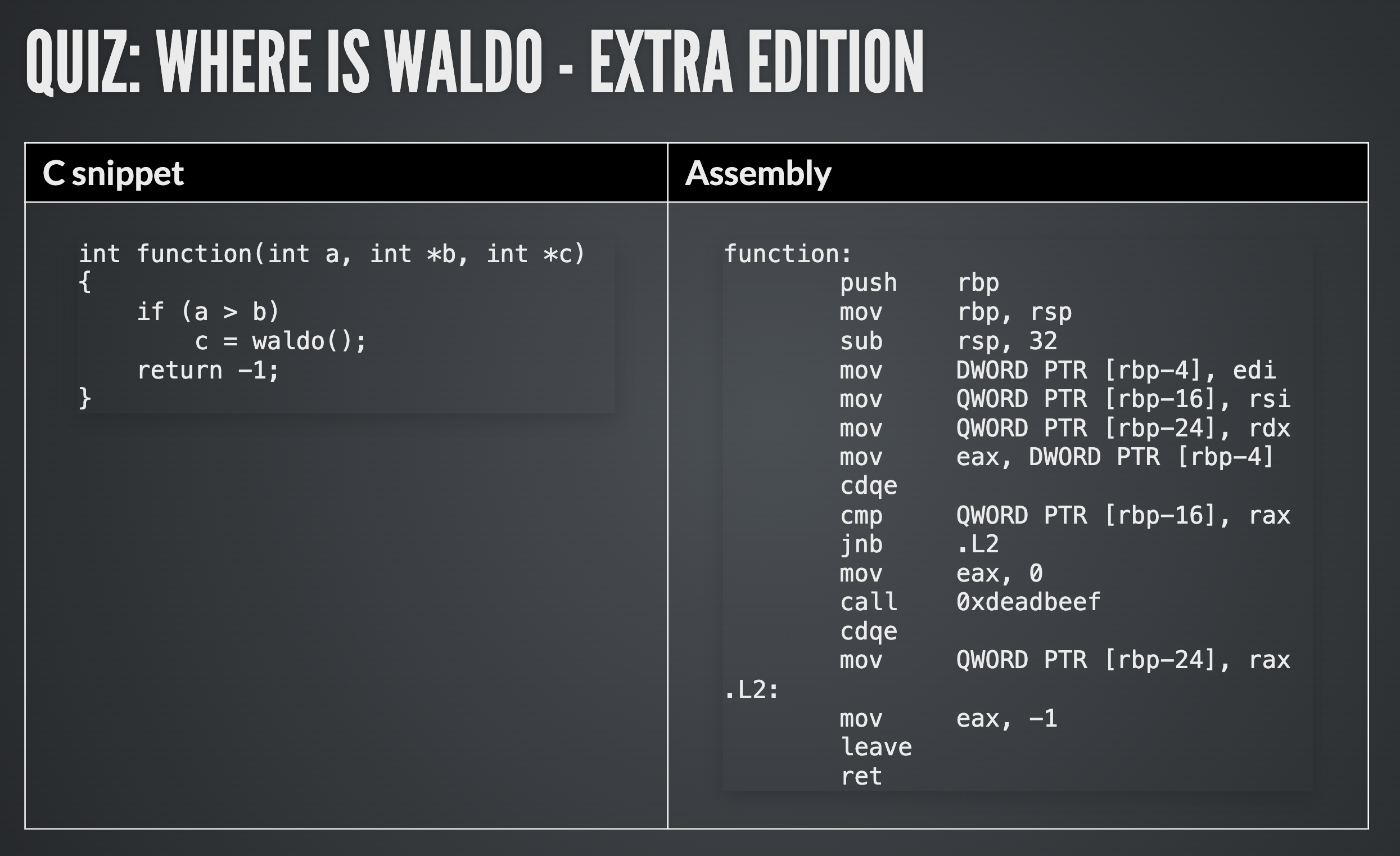Click the C function signature line
1400x856 pixels.
click(332, 254)
